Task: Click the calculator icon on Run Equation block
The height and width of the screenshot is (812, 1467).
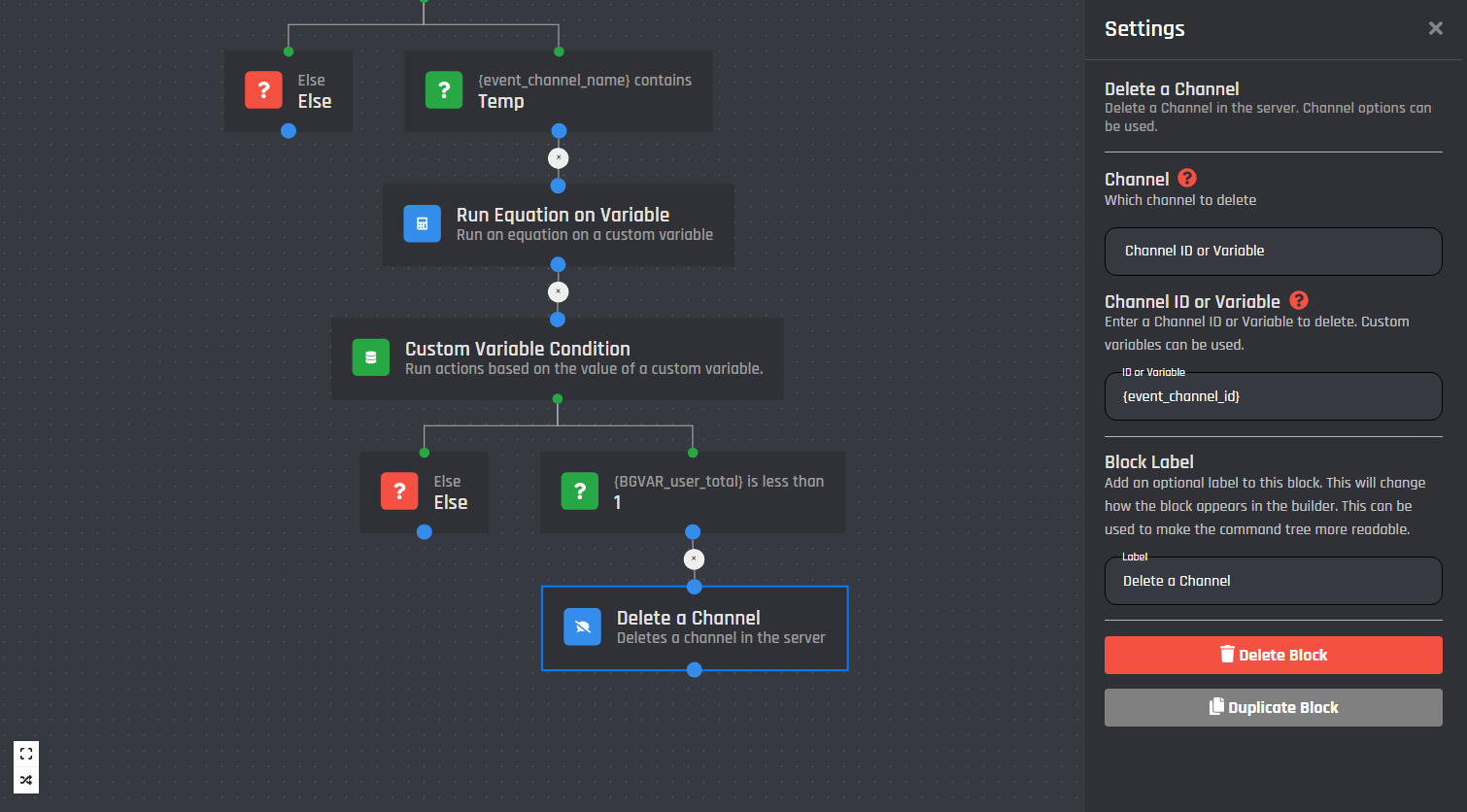Action: (422, 223)
